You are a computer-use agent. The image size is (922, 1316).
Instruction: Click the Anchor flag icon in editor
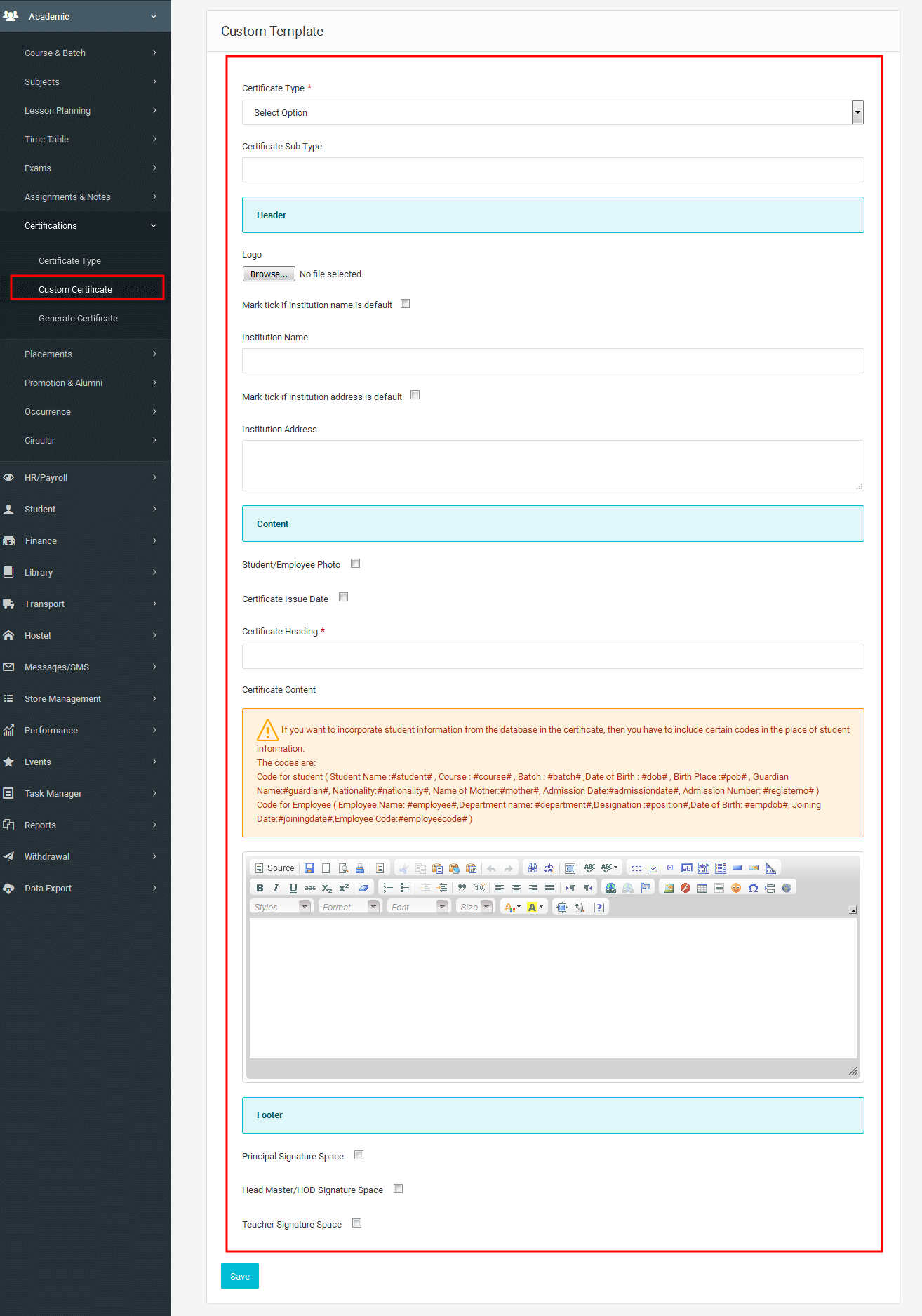[x=646, y=888]
